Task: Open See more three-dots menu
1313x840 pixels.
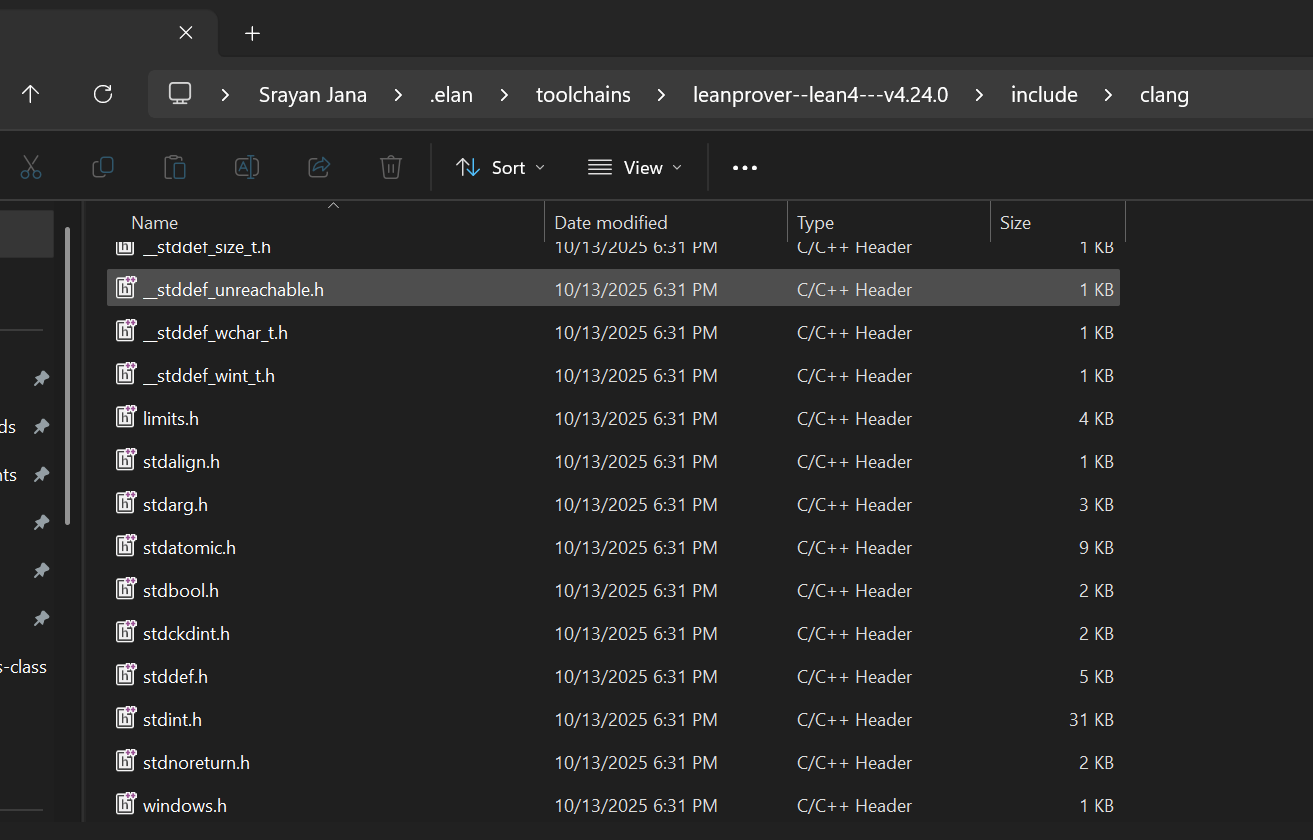Action: pyautogui.click(x=745, y=167)
